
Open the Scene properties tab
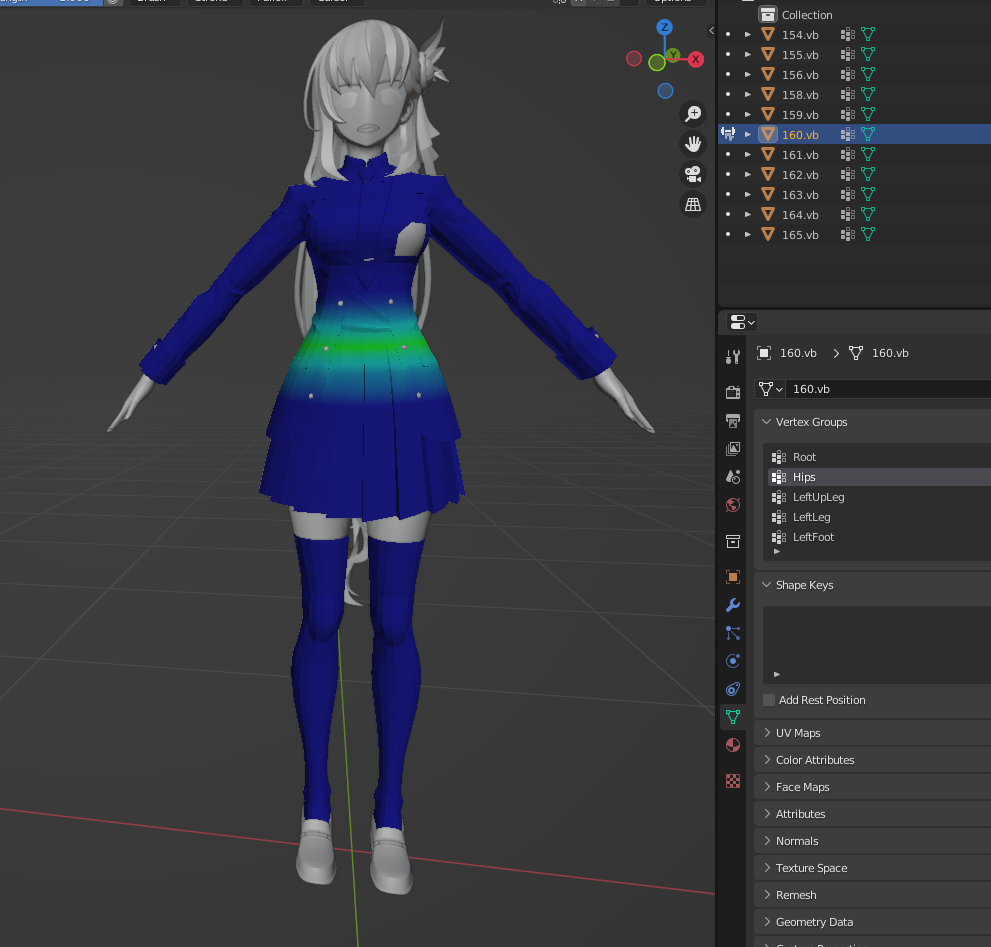(733, 477)
